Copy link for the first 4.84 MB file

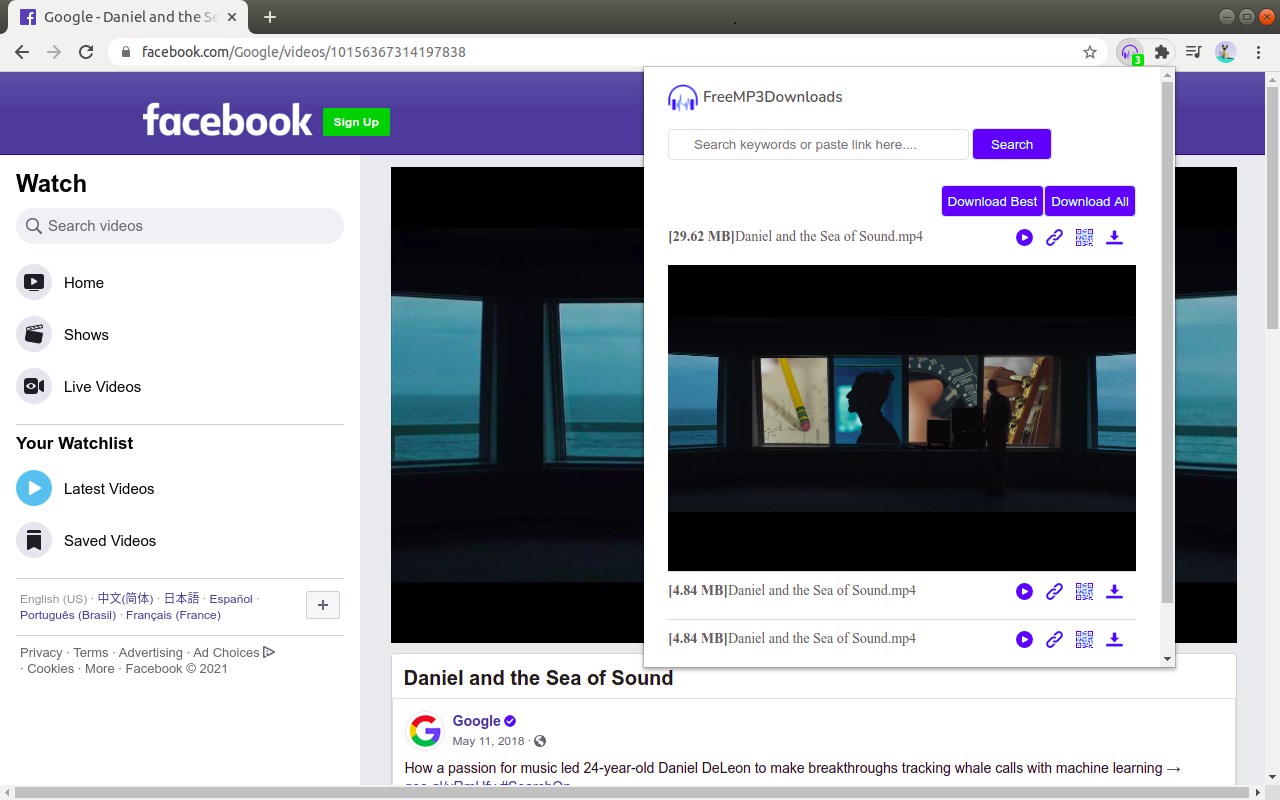[1054, 592]
